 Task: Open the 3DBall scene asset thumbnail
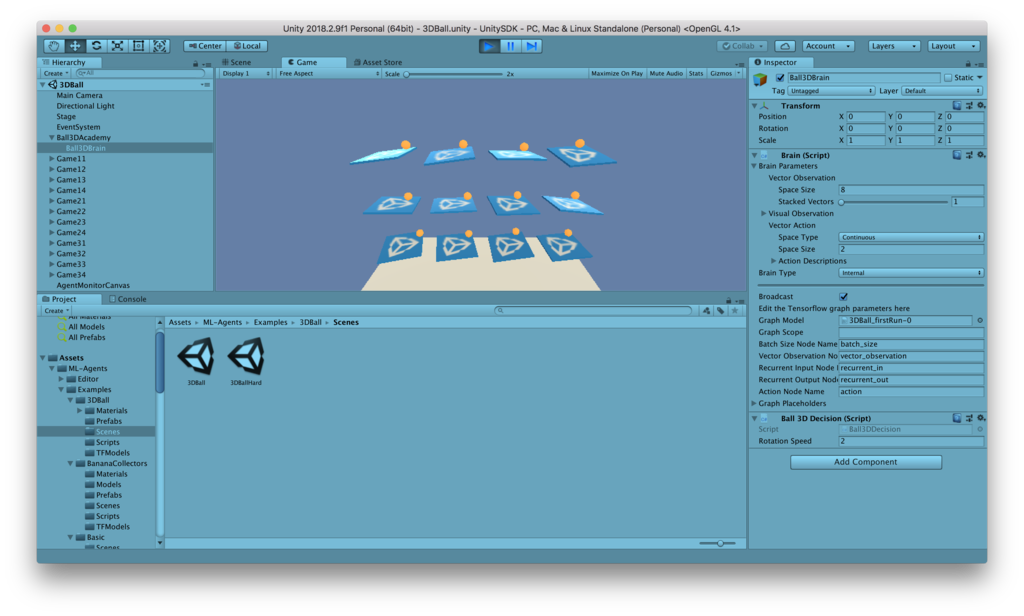click(196, 356)
